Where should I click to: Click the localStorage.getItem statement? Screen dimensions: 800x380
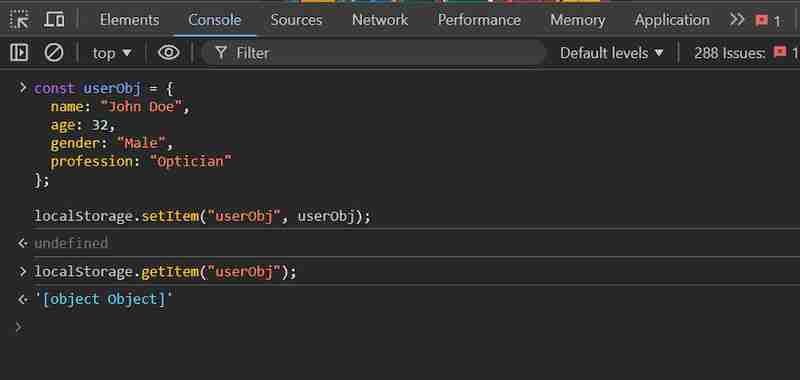point(165,272)
